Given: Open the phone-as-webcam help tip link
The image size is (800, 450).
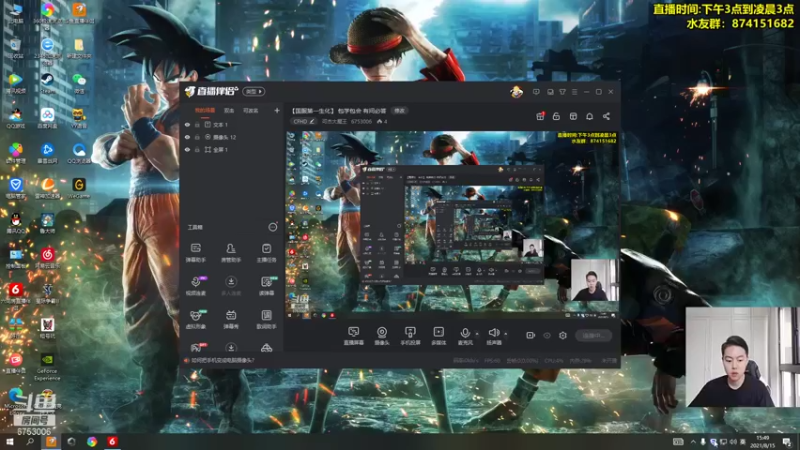Looking at the screenshot, I should point(223,360).
